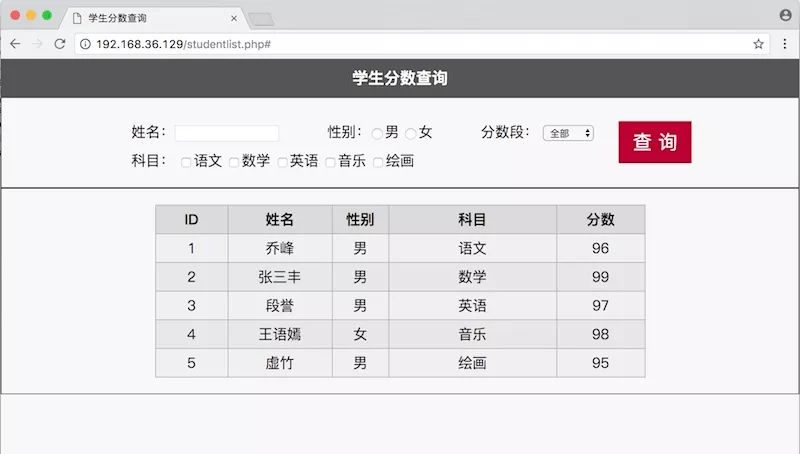This screenshot has height=454, width=800.
Task: Select the 女 gender radio button
Action: point(411,134)
